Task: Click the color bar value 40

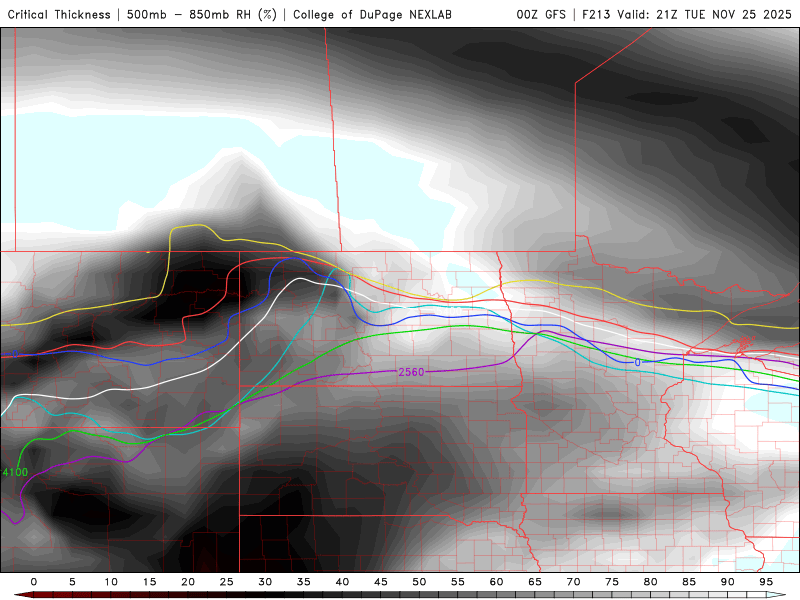Action: point(342,582)
